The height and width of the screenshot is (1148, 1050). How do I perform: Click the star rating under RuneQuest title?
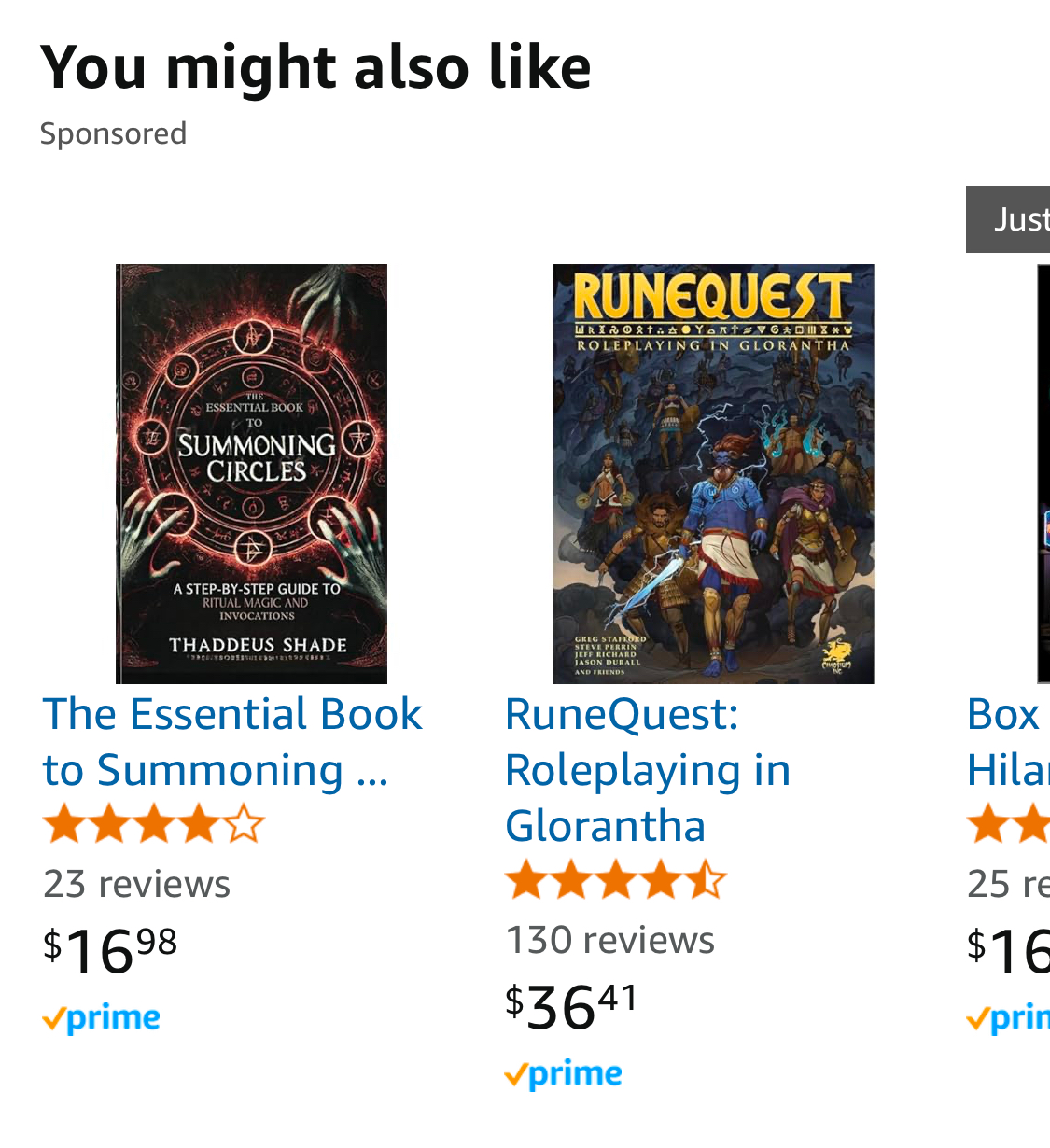615,882
